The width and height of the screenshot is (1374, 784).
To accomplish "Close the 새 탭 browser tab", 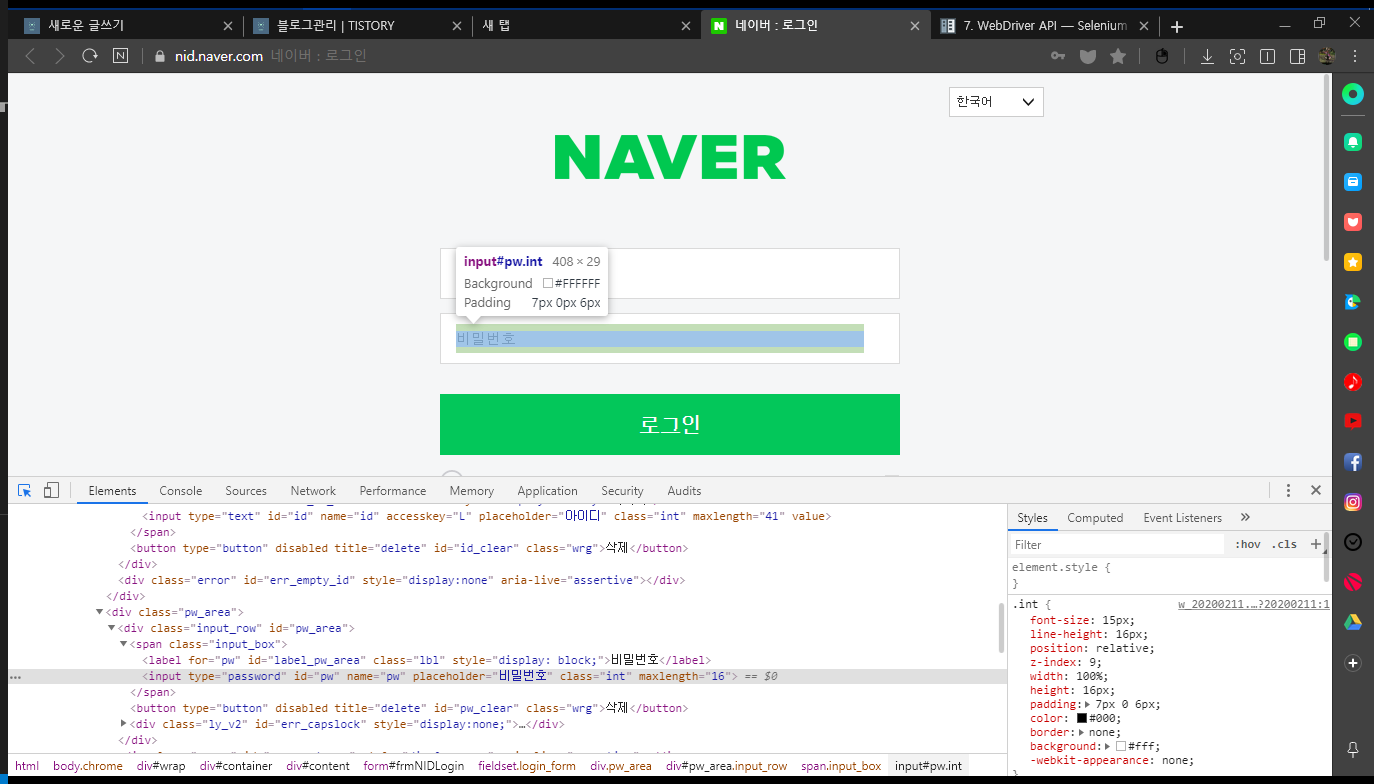I will [x=685, y=26].
